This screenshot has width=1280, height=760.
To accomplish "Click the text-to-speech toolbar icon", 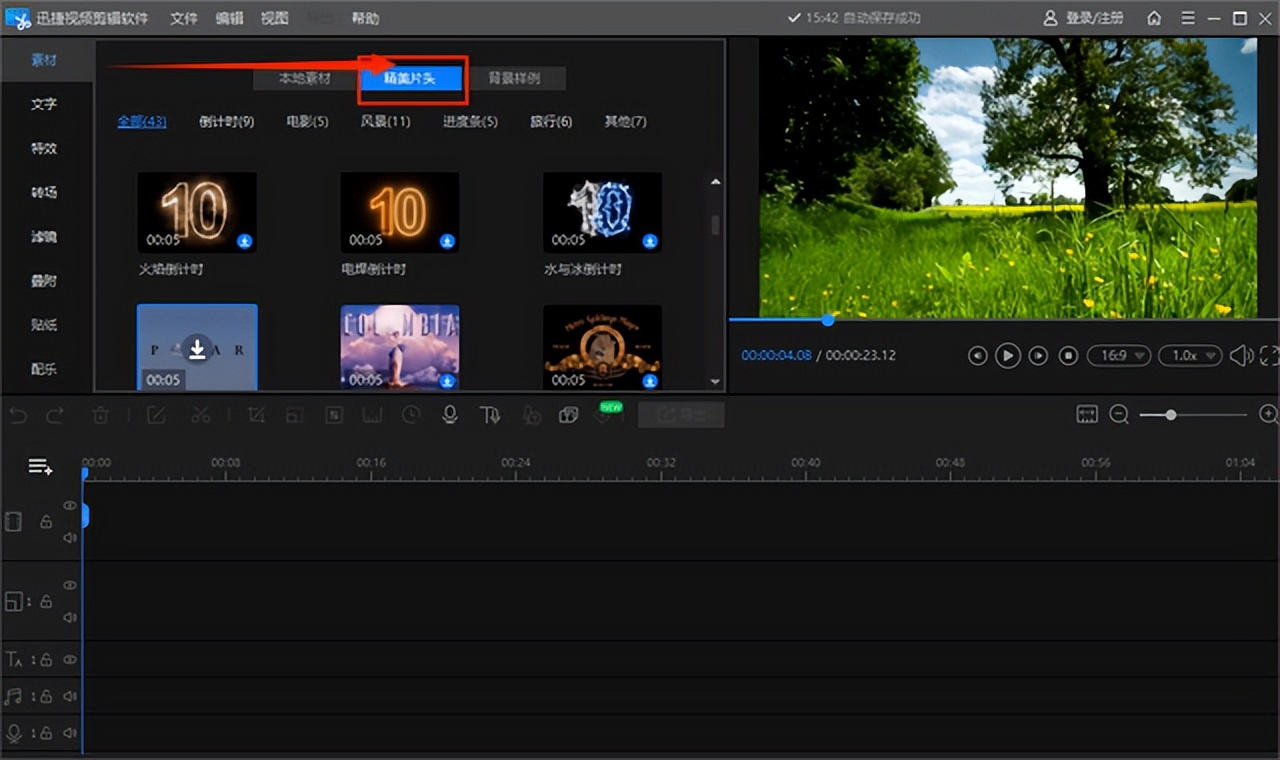I will (x=490, y=415).
